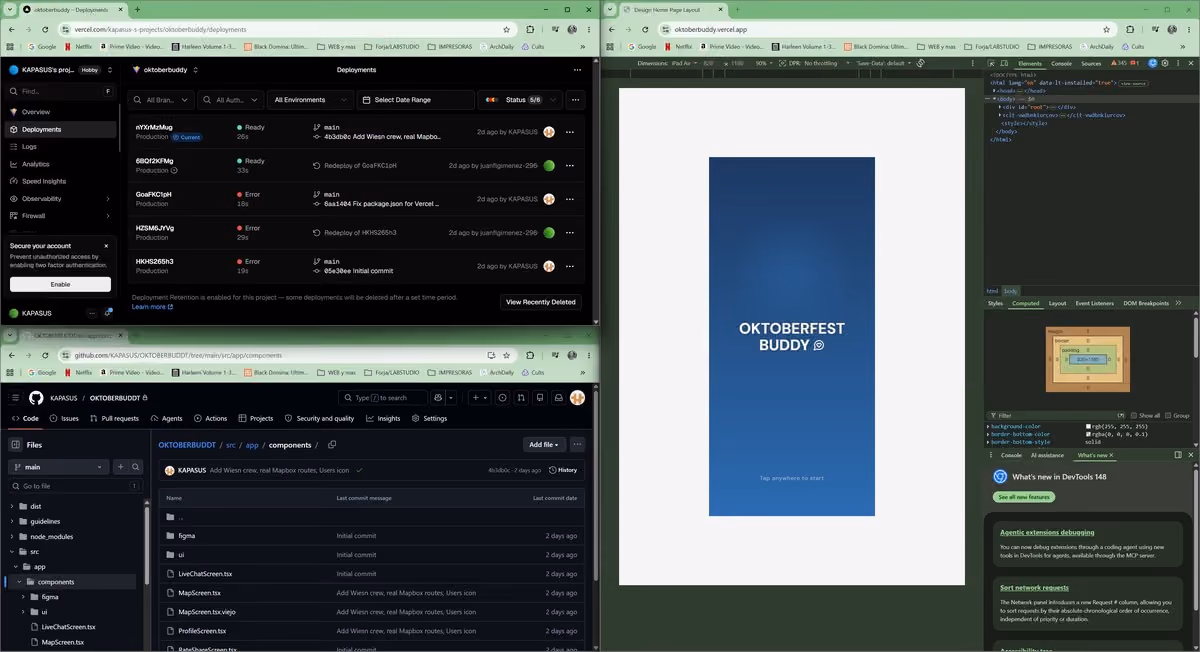Open the main branch selector dropdown

(x=58, y=466)
